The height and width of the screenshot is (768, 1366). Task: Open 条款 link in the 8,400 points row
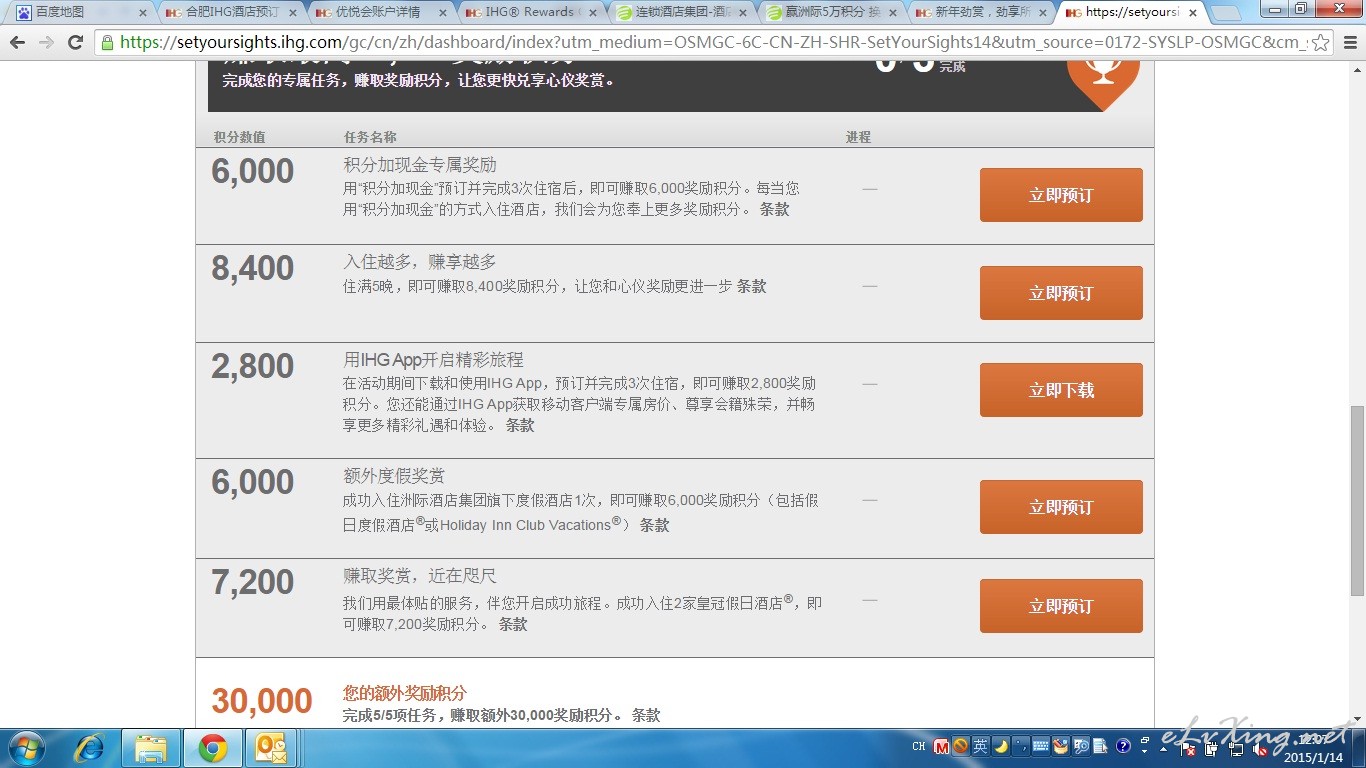pos(751,286)
